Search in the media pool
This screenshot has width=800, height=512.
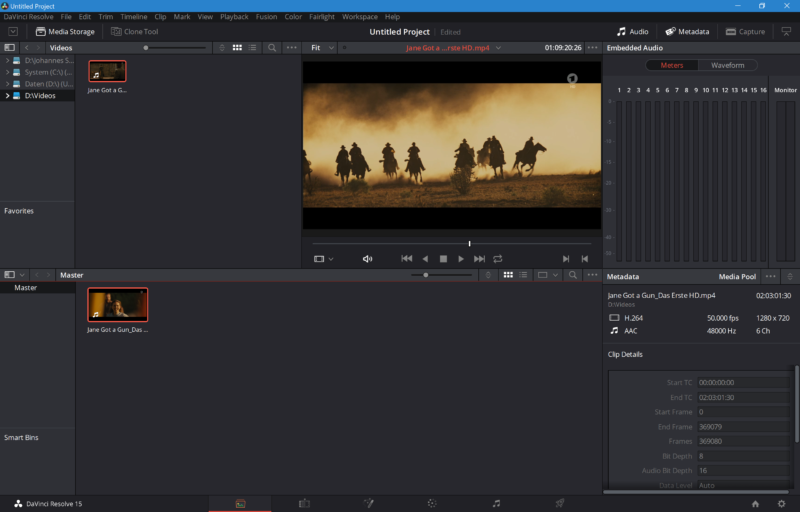click(573, 275)
